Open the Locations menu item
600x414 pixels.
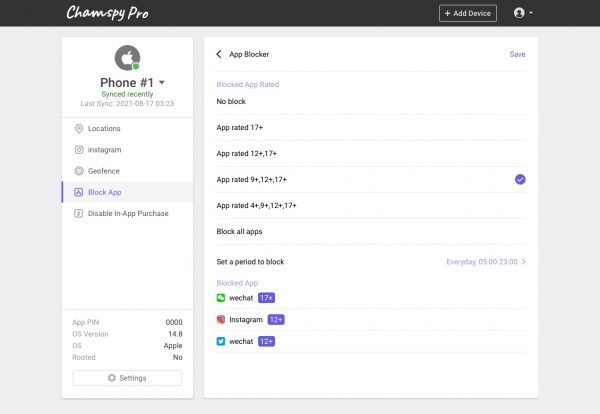pos(127,129)
